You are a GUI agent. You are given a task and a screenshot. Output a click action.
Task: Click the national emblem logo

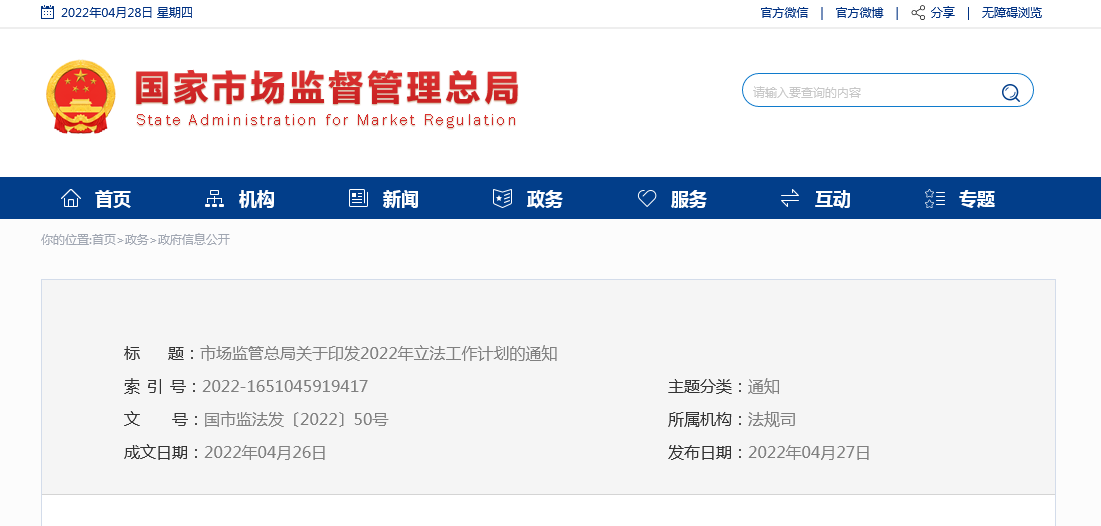click(81, 96)
